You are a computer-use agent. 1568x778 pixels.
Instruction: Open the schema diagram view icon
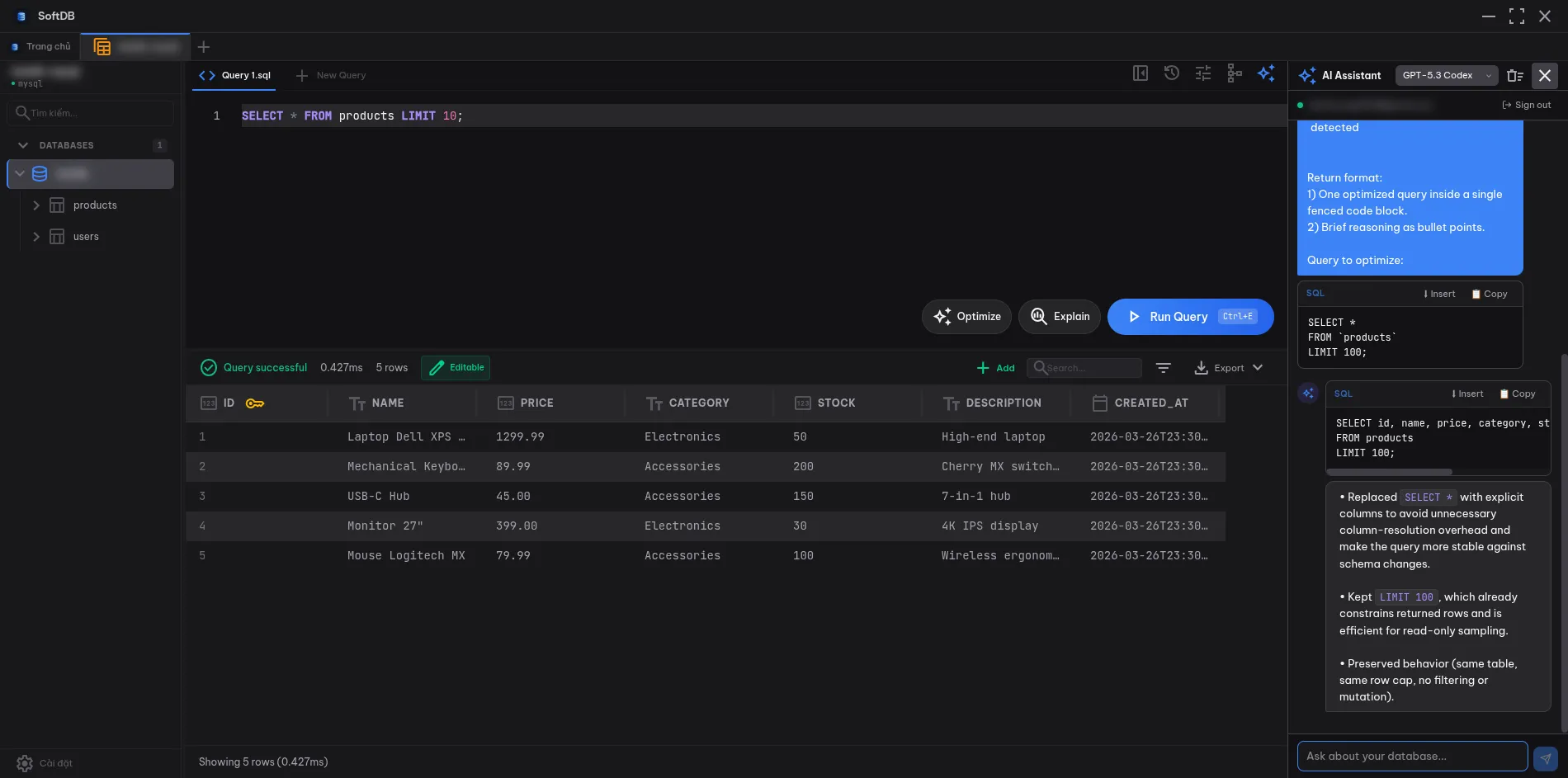1234,73
